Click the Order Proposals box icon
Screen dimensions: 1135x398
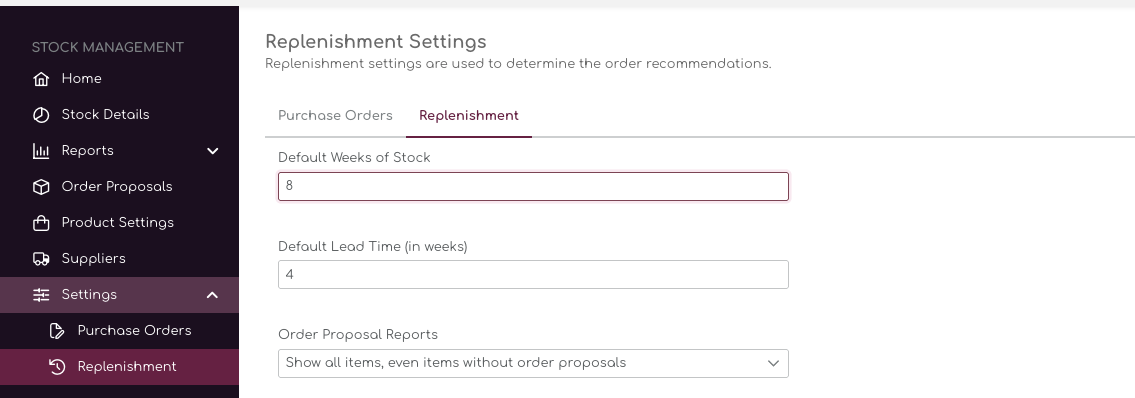(41, 187)
